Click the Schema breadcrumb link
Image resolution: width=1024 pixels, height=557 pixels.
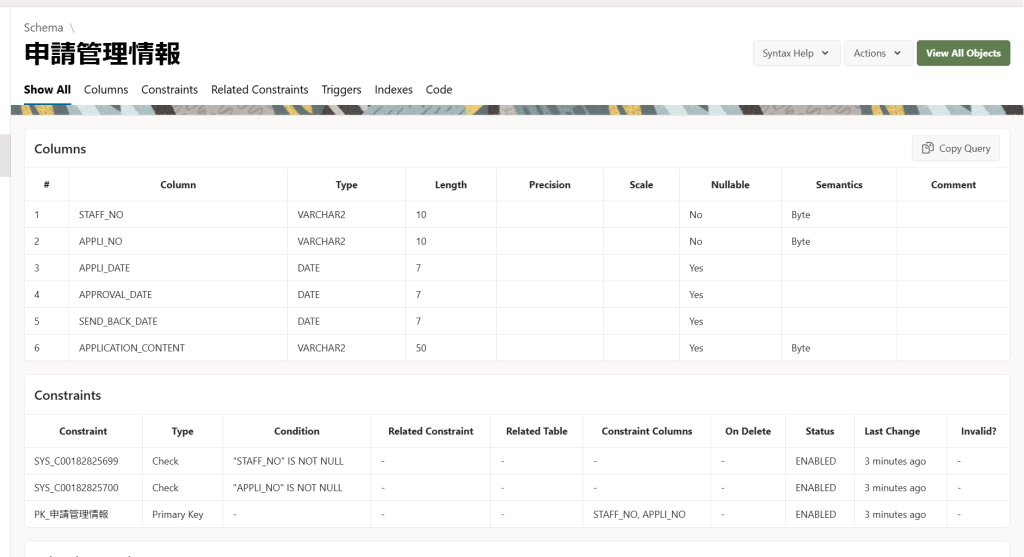pyautogui.click(x=43, y=28)
